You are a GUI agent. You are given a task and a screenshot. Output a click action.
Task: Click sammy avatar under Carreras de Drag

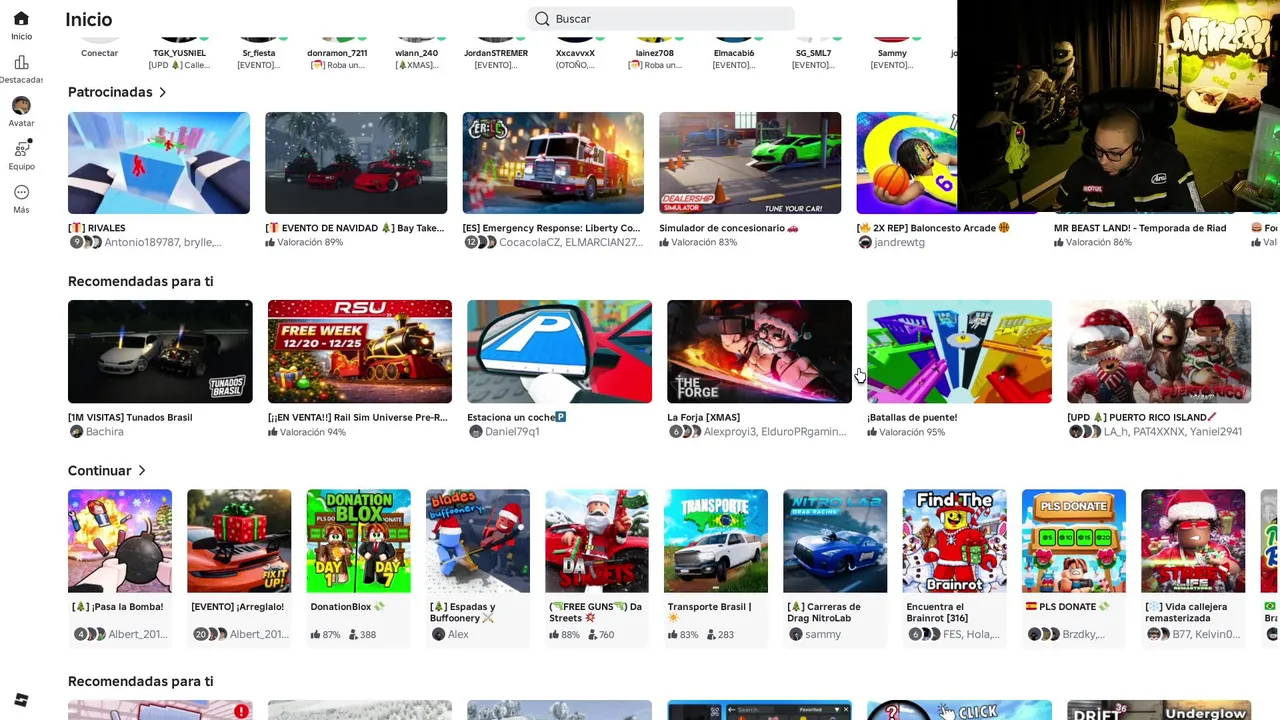point(795,634)
